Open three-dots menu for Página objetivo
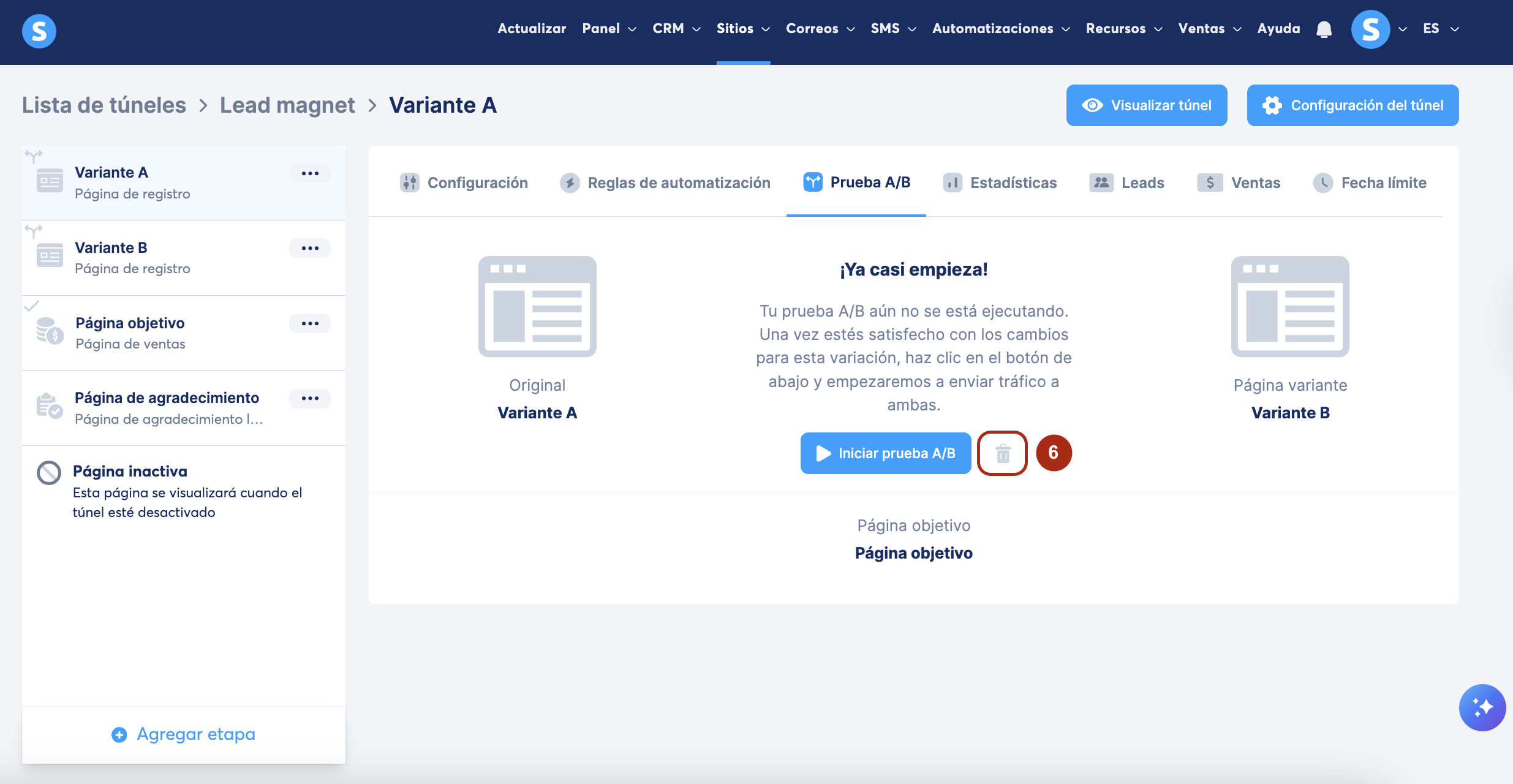The image size is (1513, 784). pyautogui.click(x=310, y=323)
